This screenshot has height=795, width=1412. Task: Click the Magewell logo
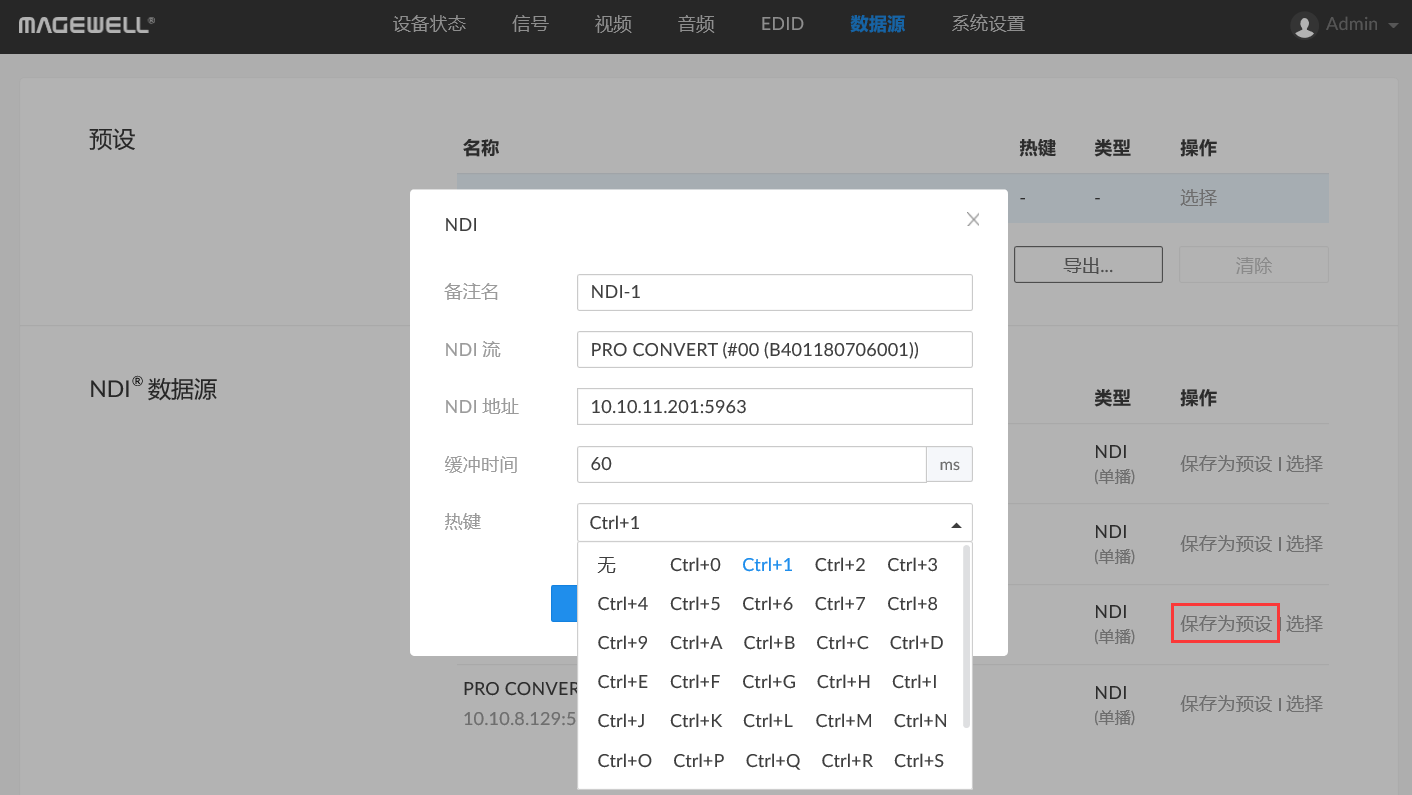coord(86,25)
